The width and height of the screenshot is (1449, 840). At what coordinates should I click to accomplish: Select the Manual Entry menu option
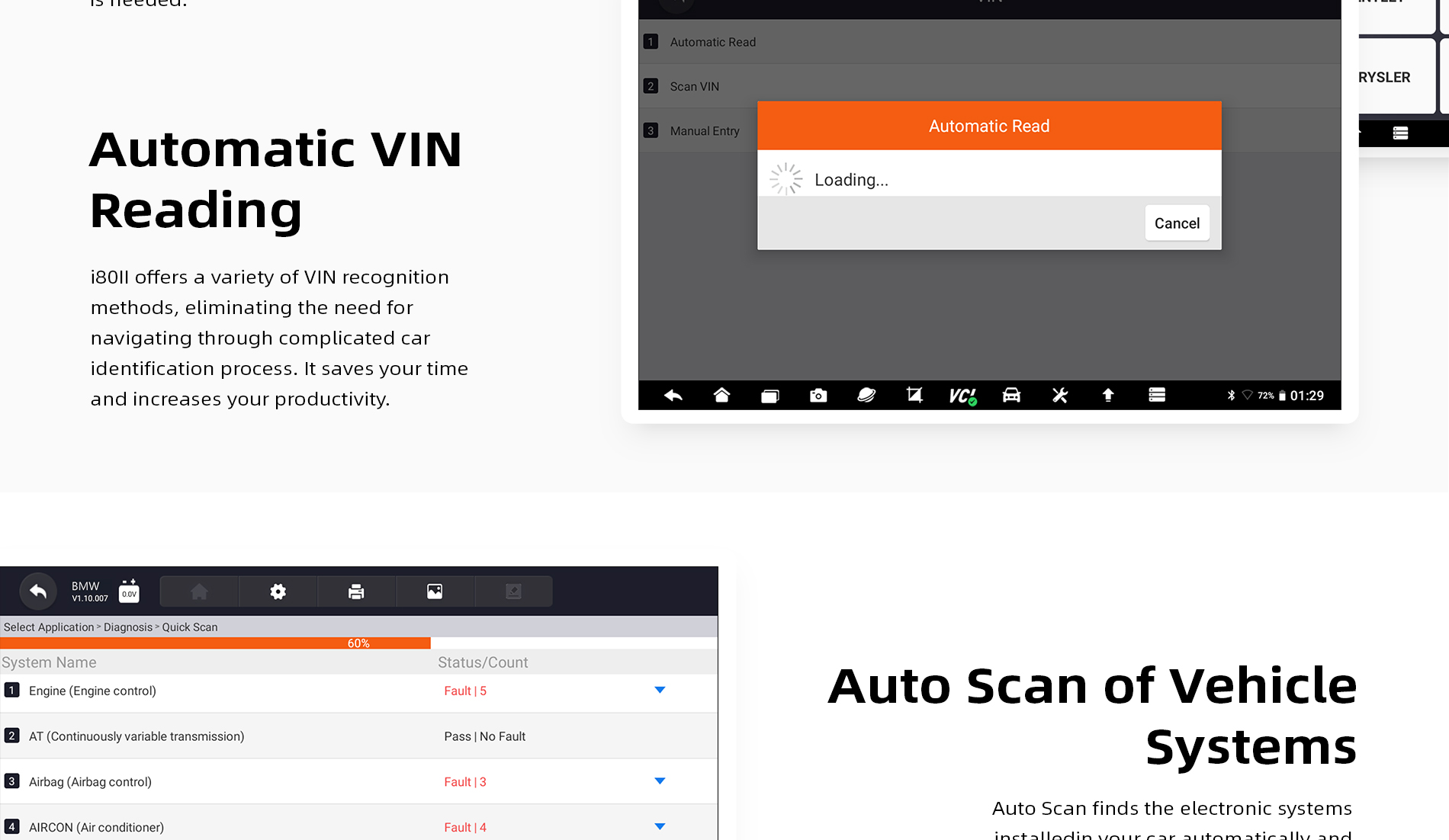pos(704,131)
